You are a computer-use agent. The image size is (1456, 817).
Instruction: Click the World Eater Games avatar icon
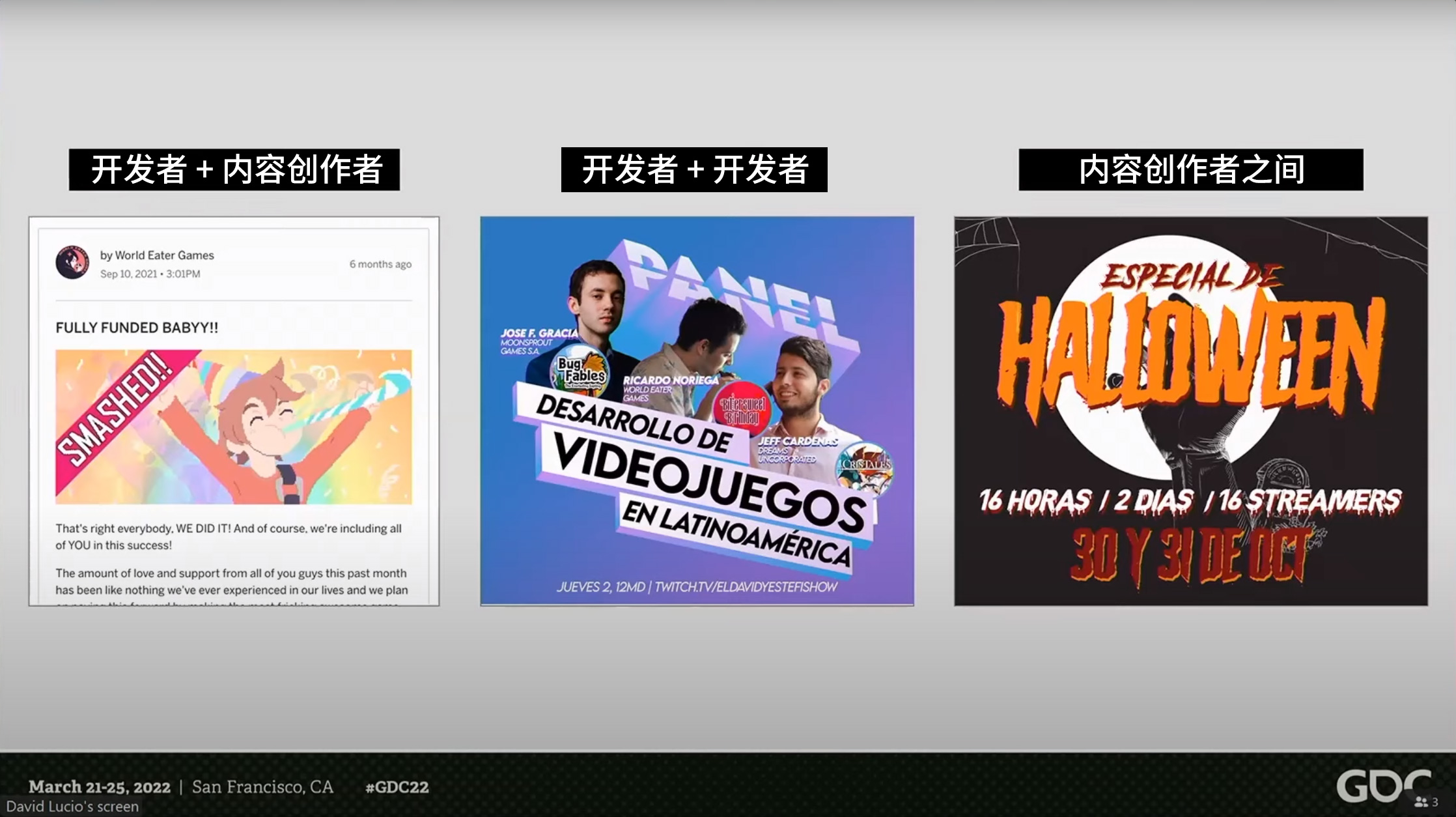coord(72,263)
